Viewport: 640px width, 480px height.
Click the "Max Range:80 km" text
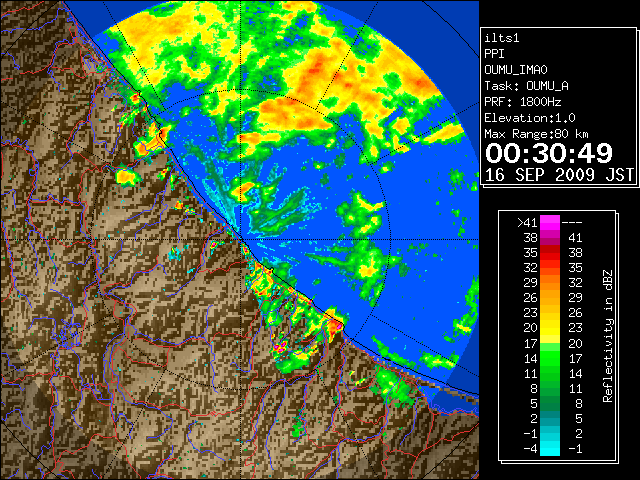537,134
